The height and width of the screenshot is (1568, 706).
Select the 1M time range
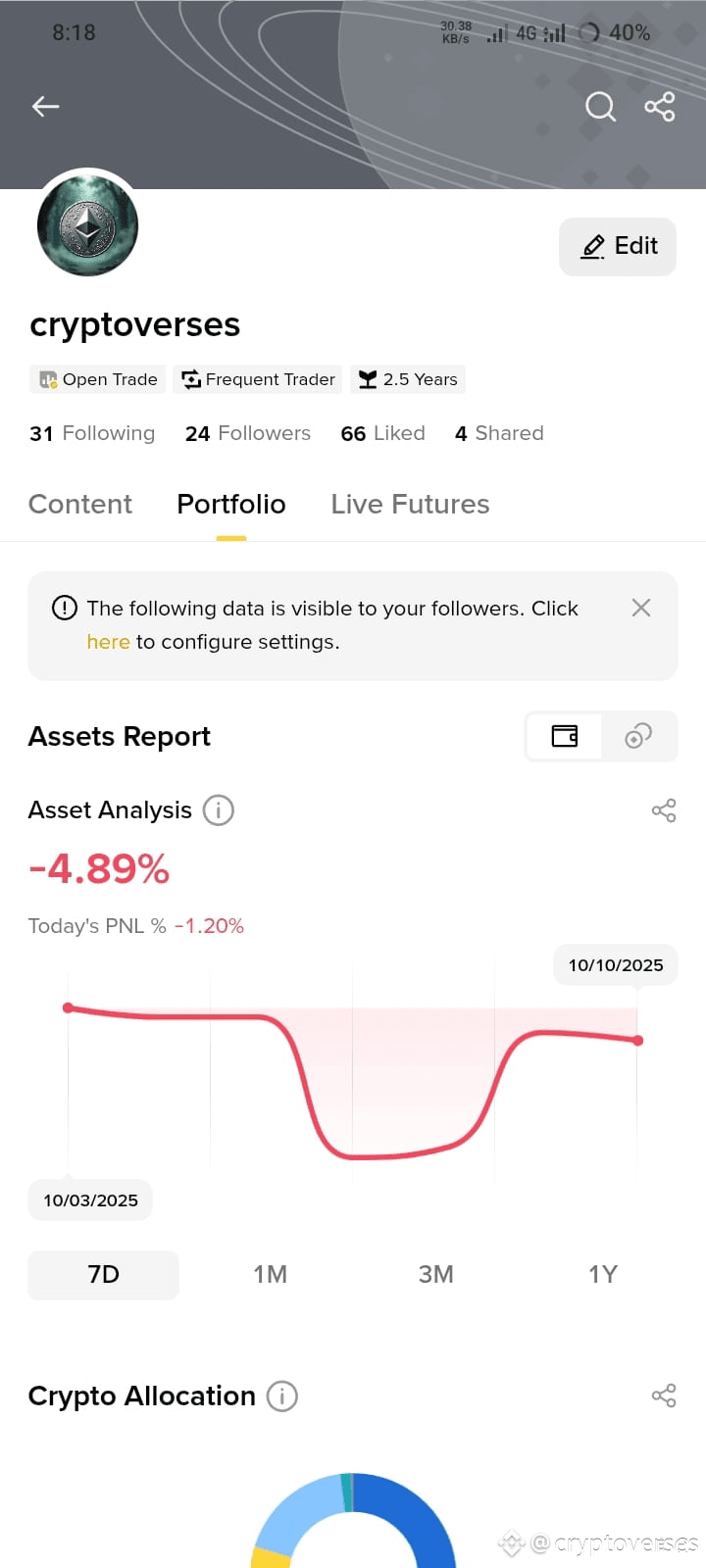point(270,1274)
